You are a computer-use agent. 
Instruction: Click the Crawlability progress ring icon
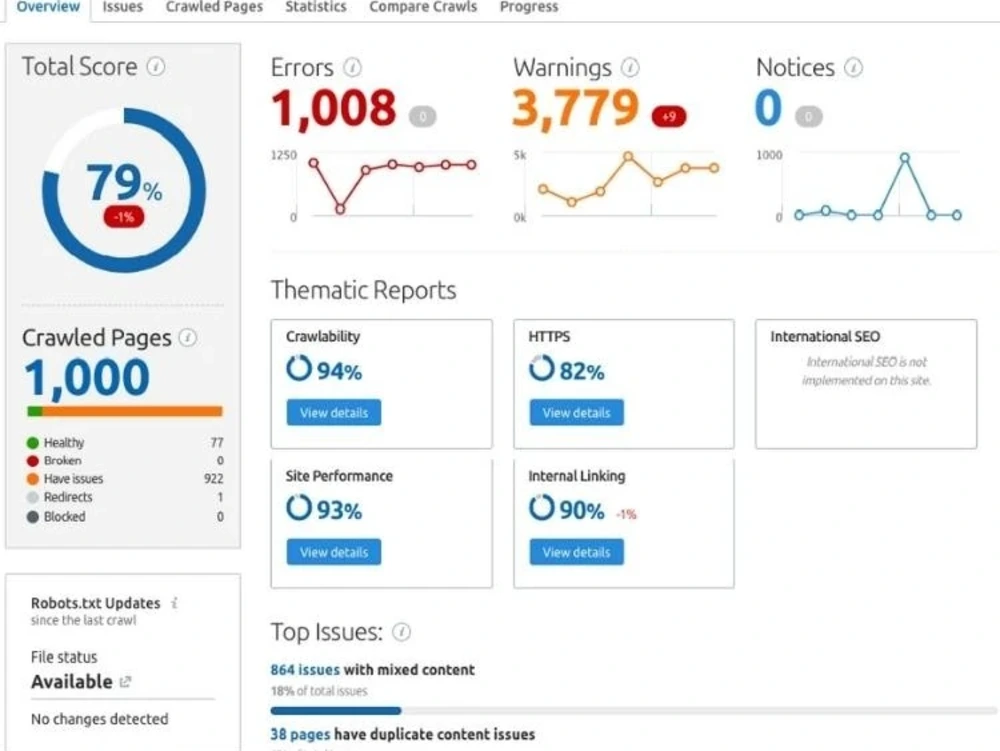298,368
